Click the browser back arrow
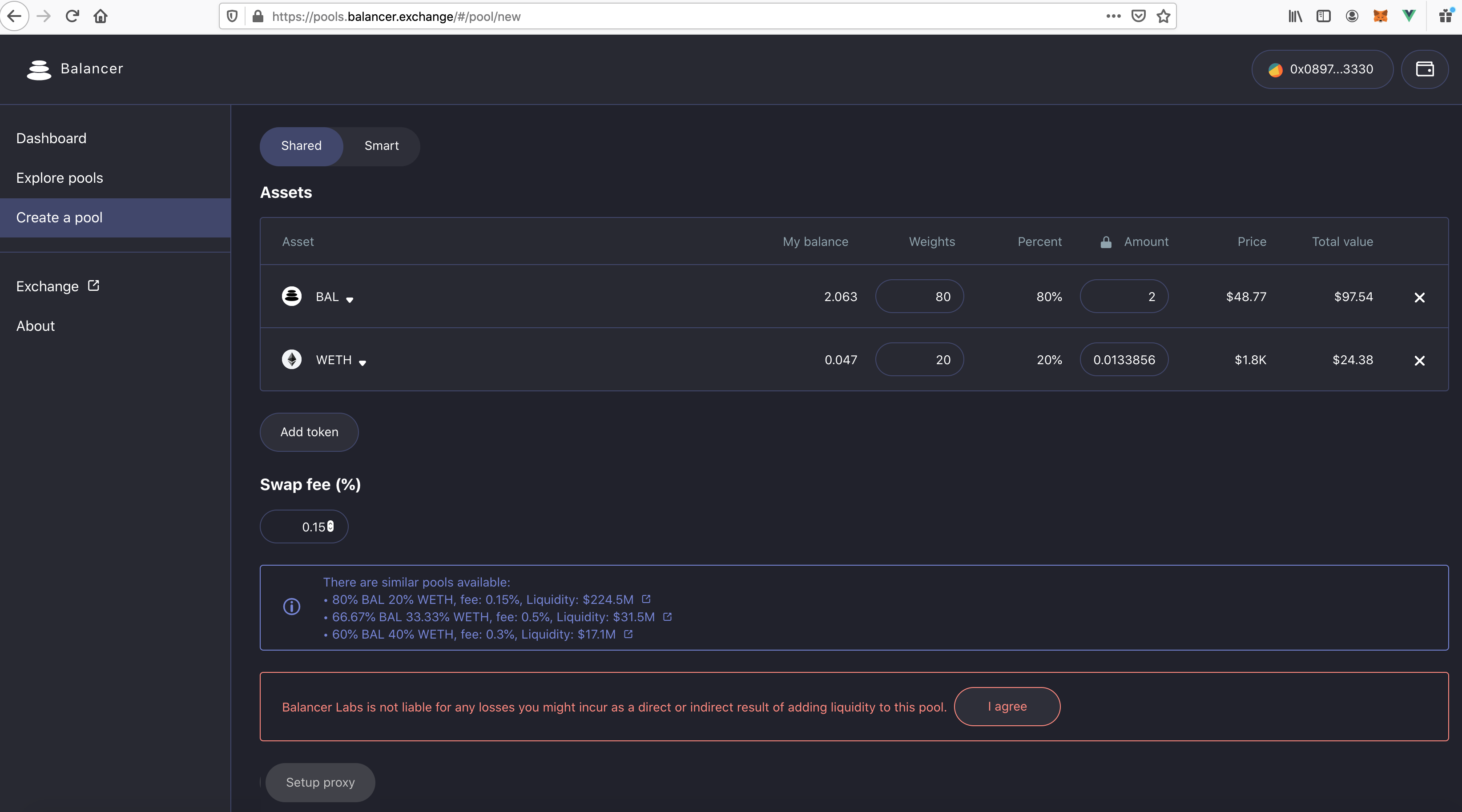The image size is (1462, 812). point(15,16)
